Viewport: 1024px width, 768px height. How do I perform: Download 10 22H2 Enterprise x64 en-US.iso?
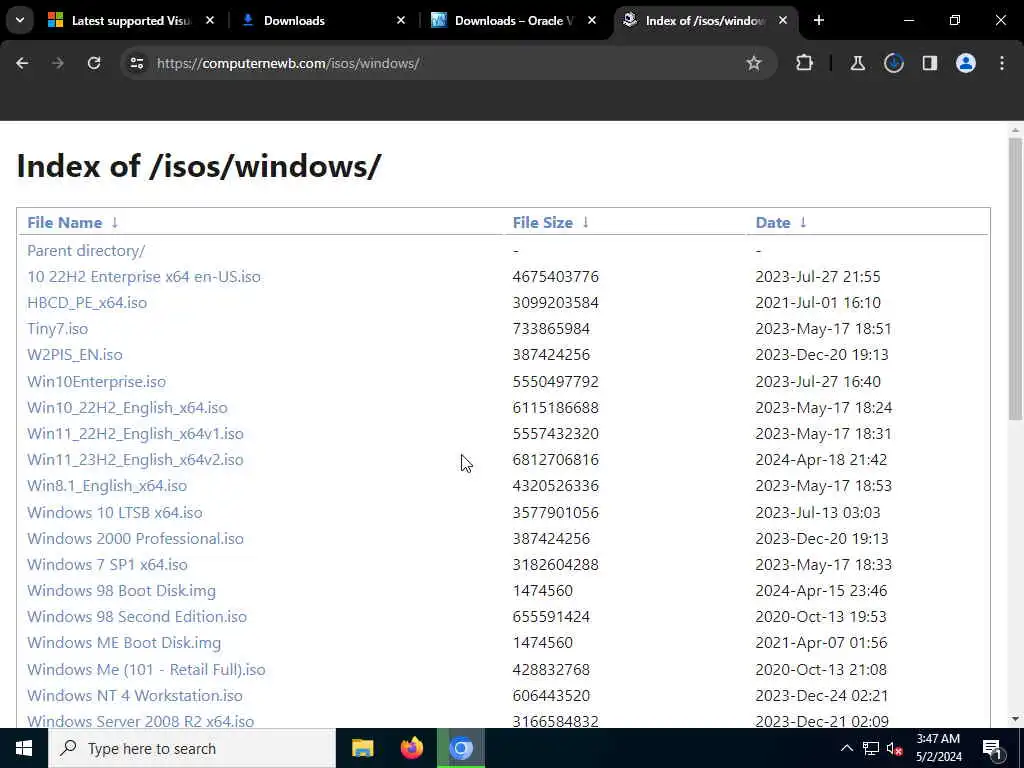coord(144,276)
